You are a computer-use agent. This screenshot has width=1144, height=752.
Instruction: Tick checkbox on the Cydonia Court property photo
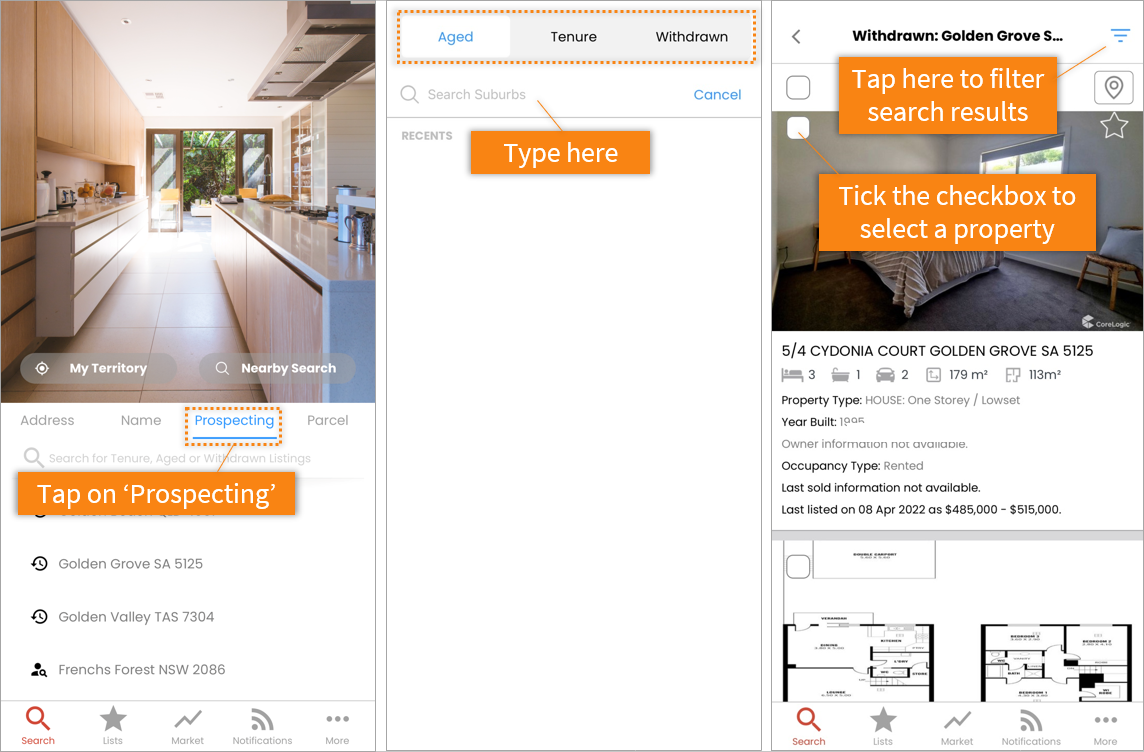tap(798, 128)
